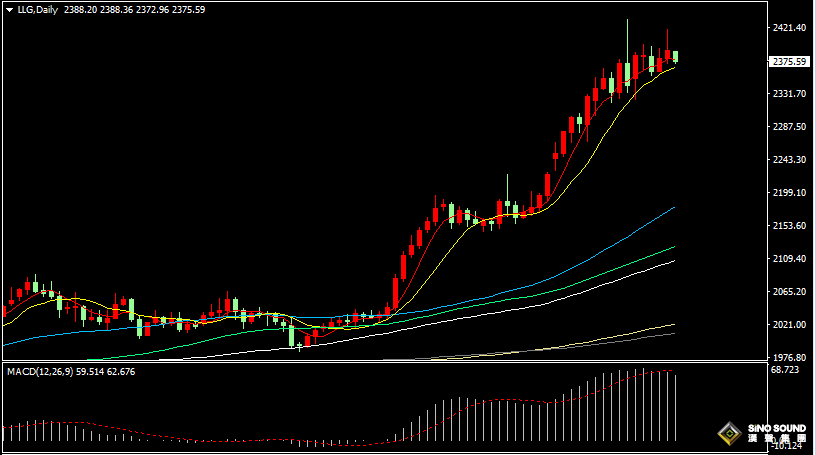Select the current price label 2375.59
816x455 pixels.
click(789, 61)
